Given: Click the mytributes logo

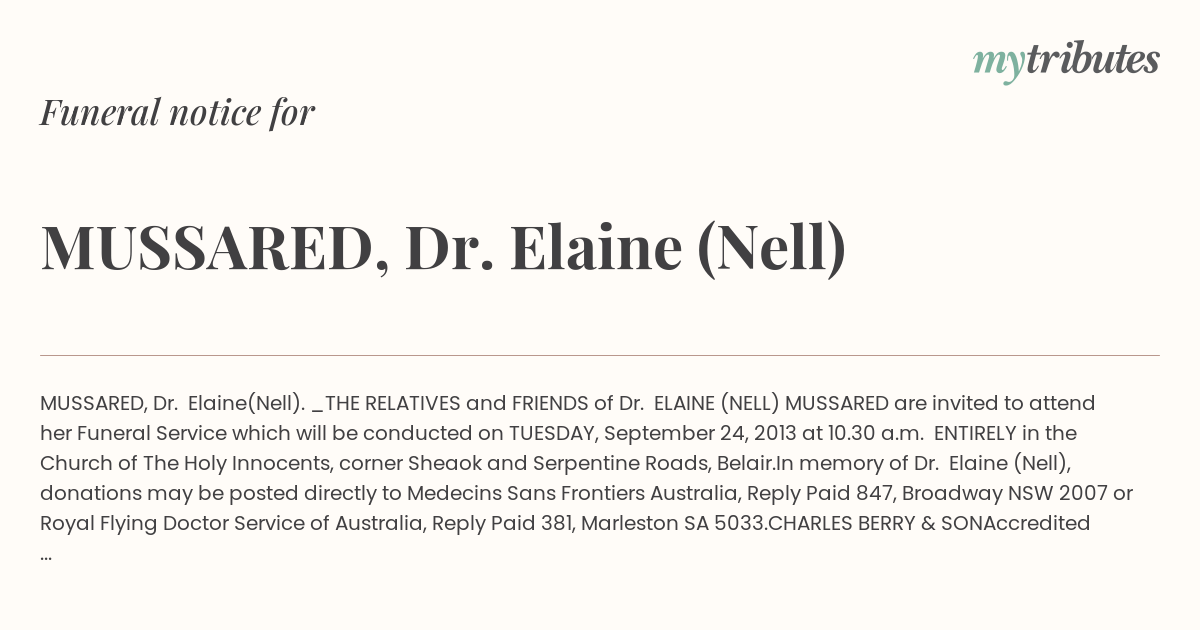Looking at the screenshot, I should click(x=1066, y=61).
